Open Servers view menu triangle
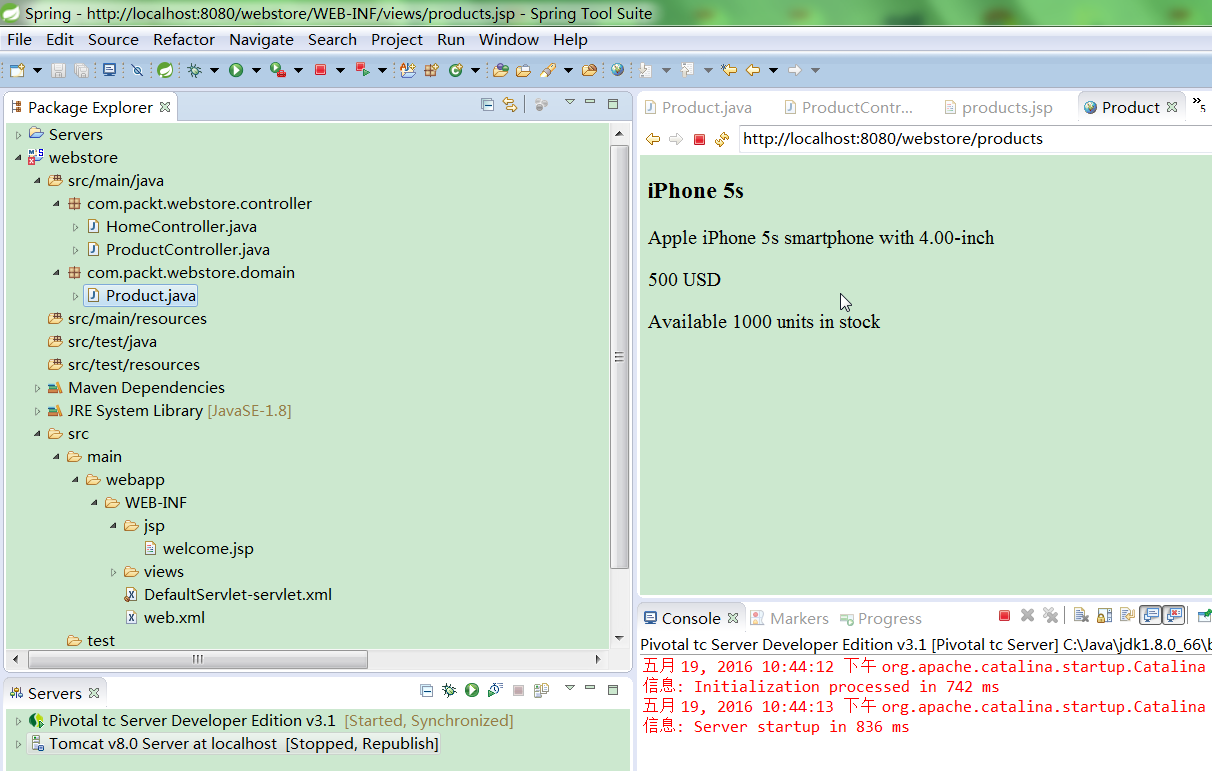Screen dimensions: 1212x771 tap(569, 687)
